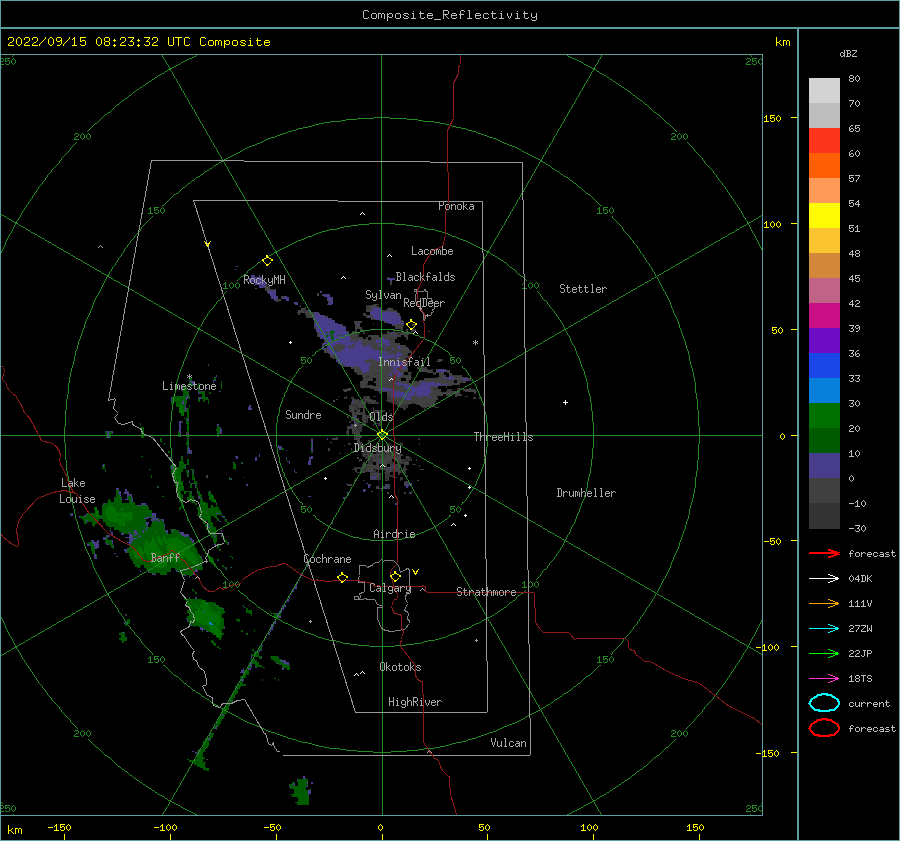Image resolution: width=900 pixels, height=841 pixels.
Task: Click the Didsbury town label
Action: (378, 448)
